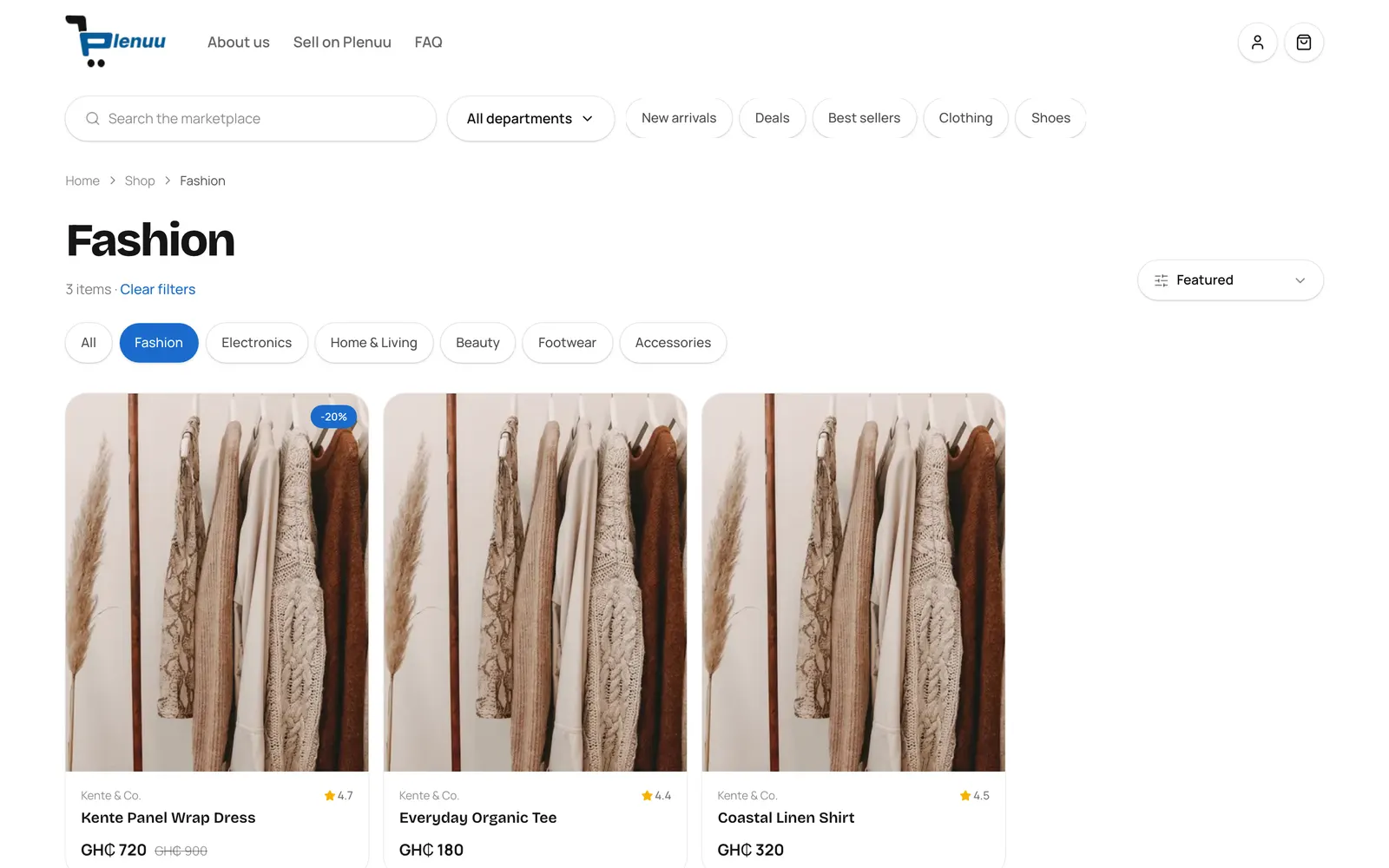Click the Clear filters link
The image size is (1389, 868).
coord(158,289)
